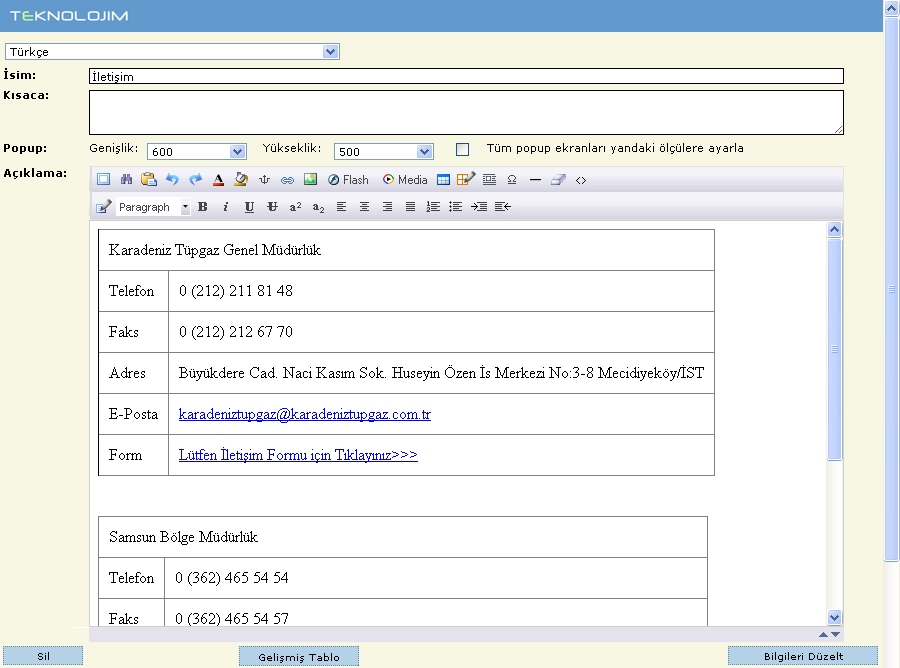
Task: Increase the paragraph indent
Action: 479,207
